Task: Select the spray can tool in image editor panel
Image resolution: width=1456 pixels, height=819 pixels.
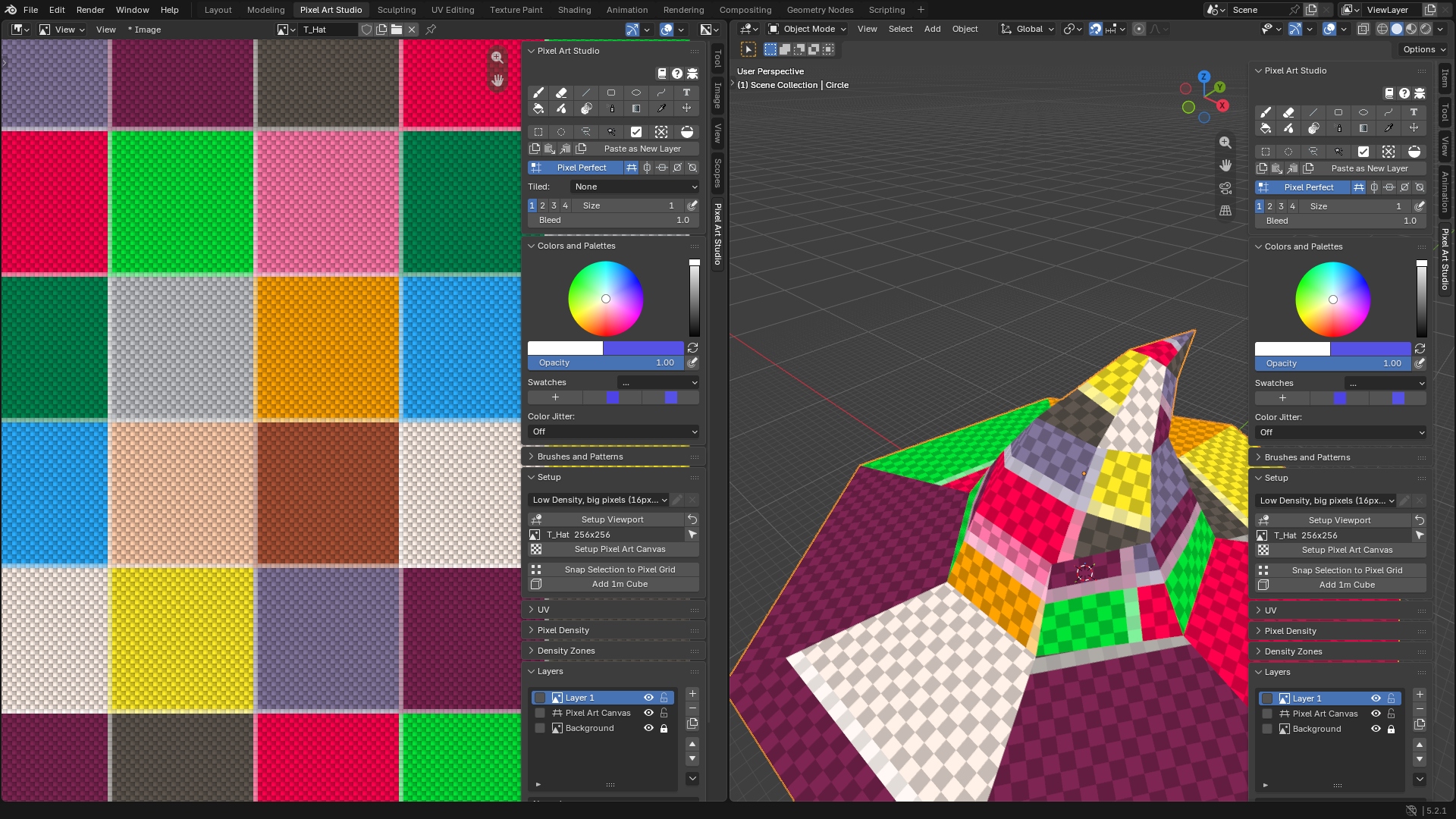Action: pyautogui.click(x=612, y=108)
